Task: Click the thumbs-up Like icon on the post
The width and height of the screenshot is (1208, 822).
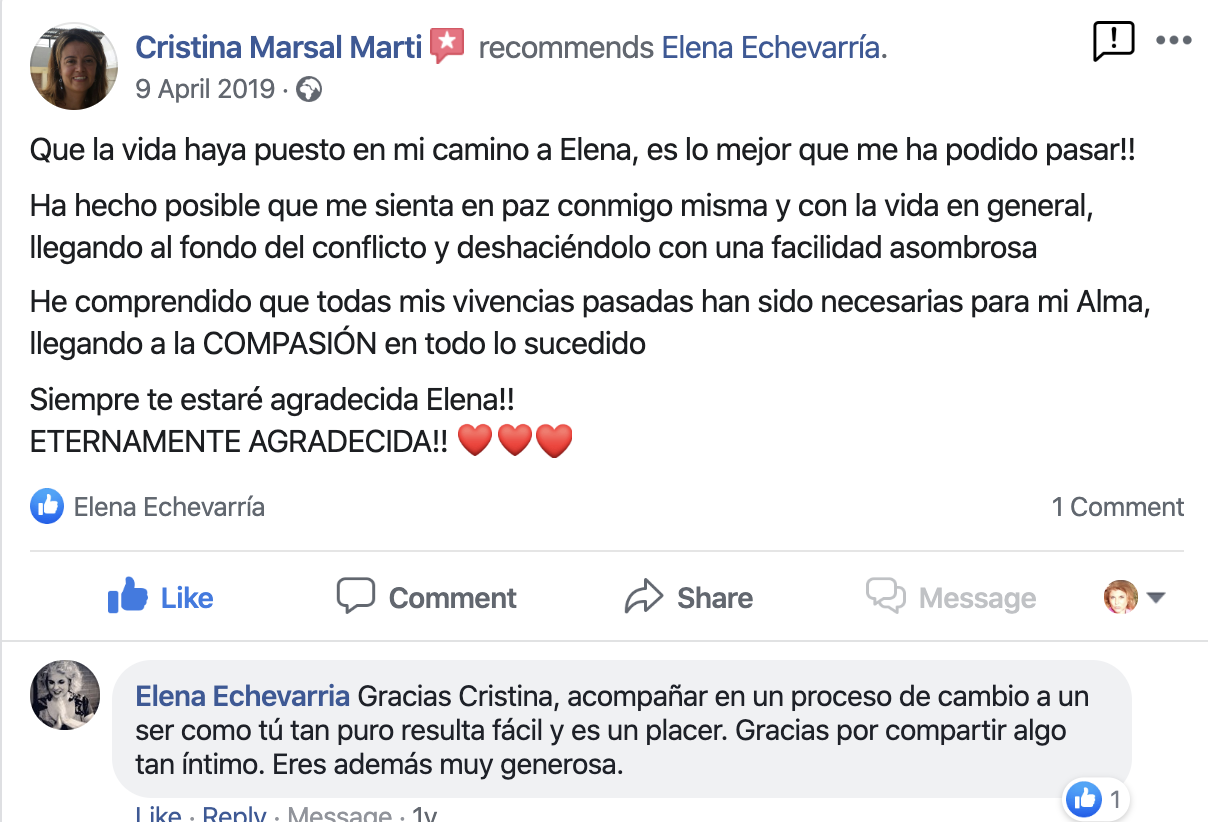Action: (x=128, y=597)
